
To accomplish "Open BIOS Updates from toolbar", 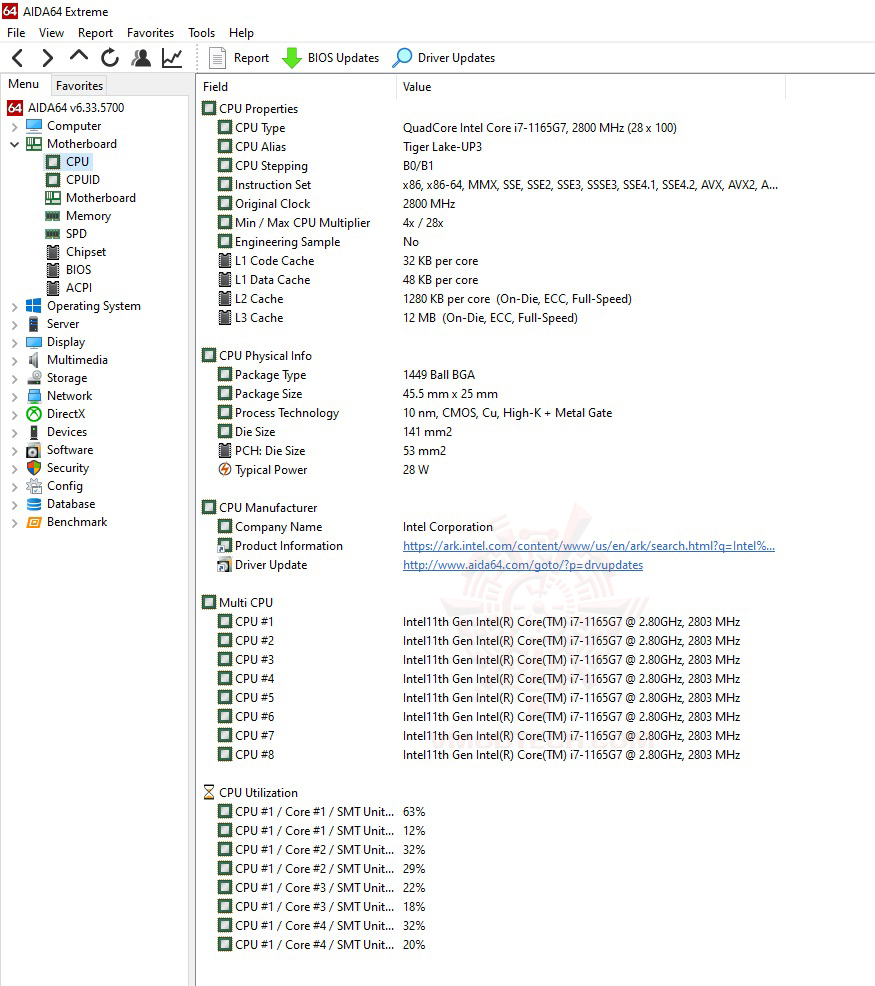I will (x=331, y=58).
